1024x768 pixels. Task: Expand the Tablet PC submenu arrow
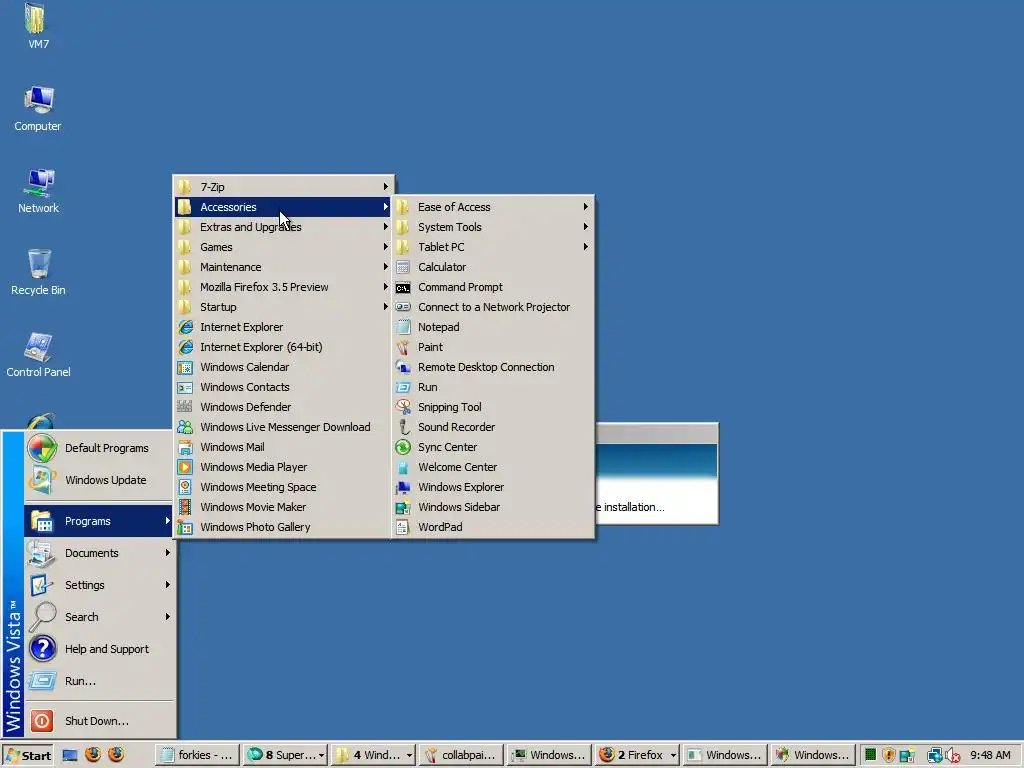point(585,247)
